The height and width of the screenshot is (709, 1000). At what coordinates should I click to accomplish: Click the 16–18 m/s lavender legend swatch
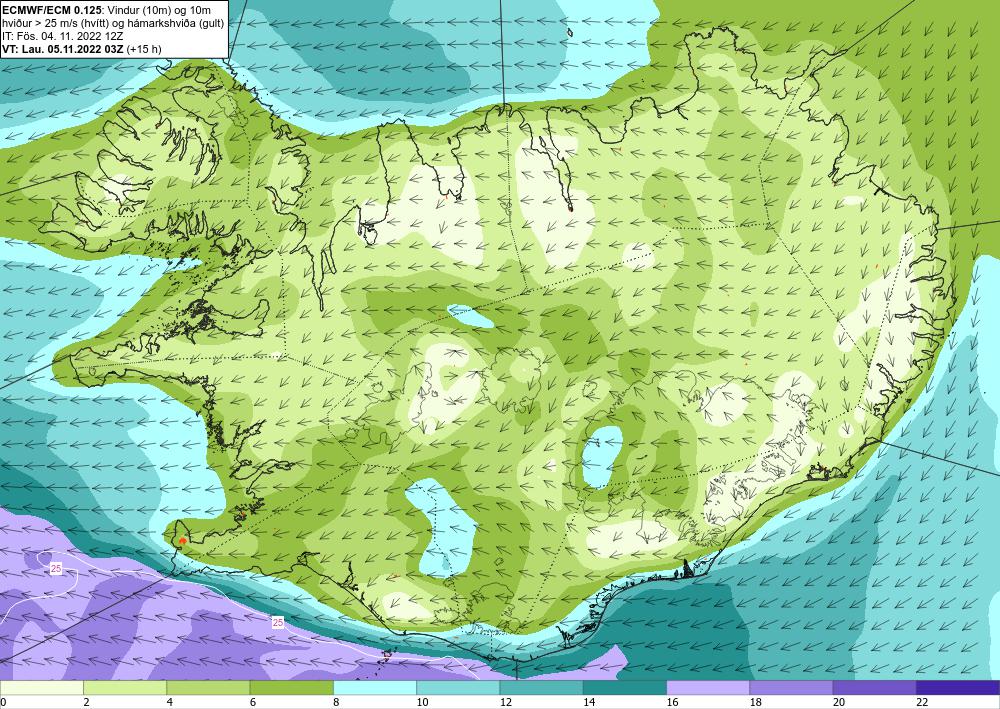[708, 688]
